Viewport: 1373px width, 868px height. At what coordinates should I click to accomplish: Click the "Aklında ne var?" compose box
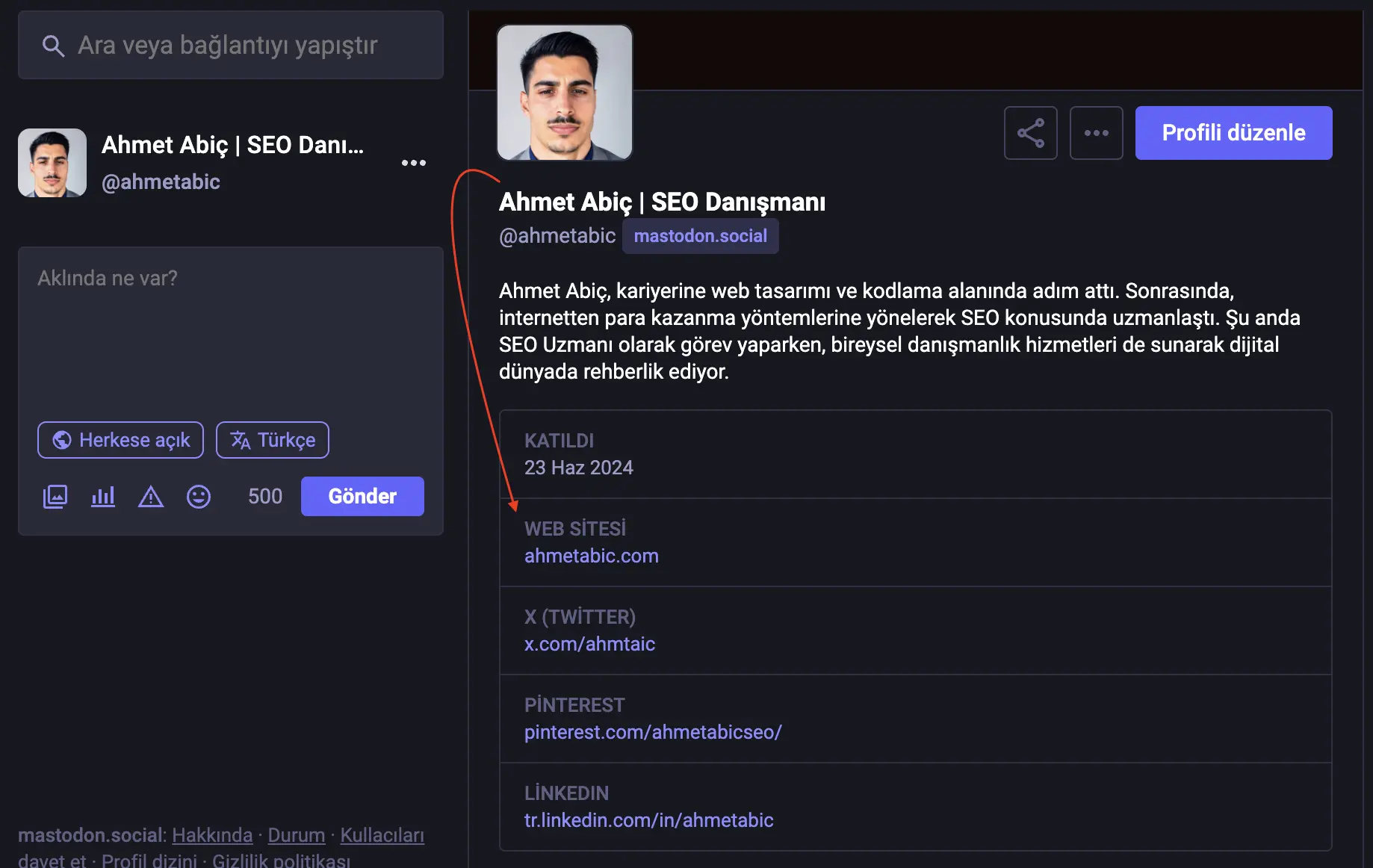[x=231, y=329]
